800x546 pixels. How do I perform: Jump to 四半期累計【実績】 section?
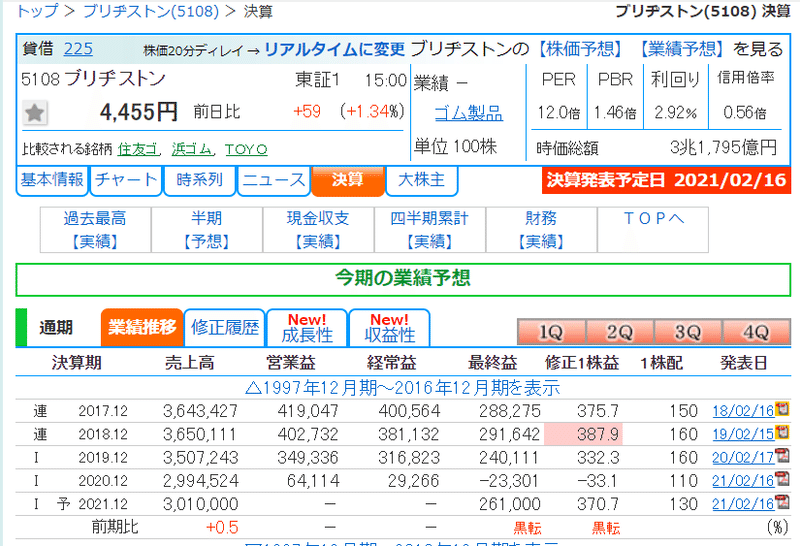pos(430,230)
